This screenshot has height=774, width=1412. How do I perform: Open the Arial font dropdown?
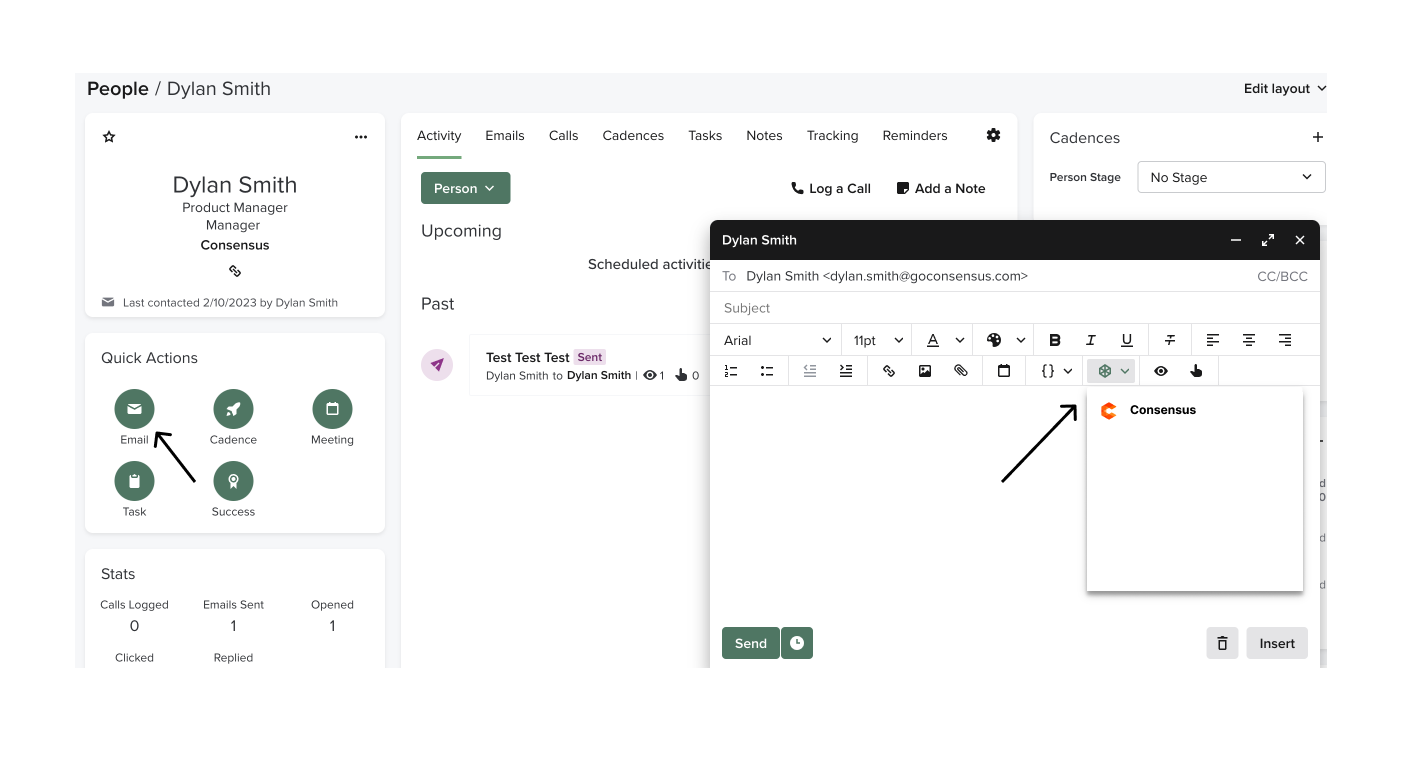coord(777,340)
